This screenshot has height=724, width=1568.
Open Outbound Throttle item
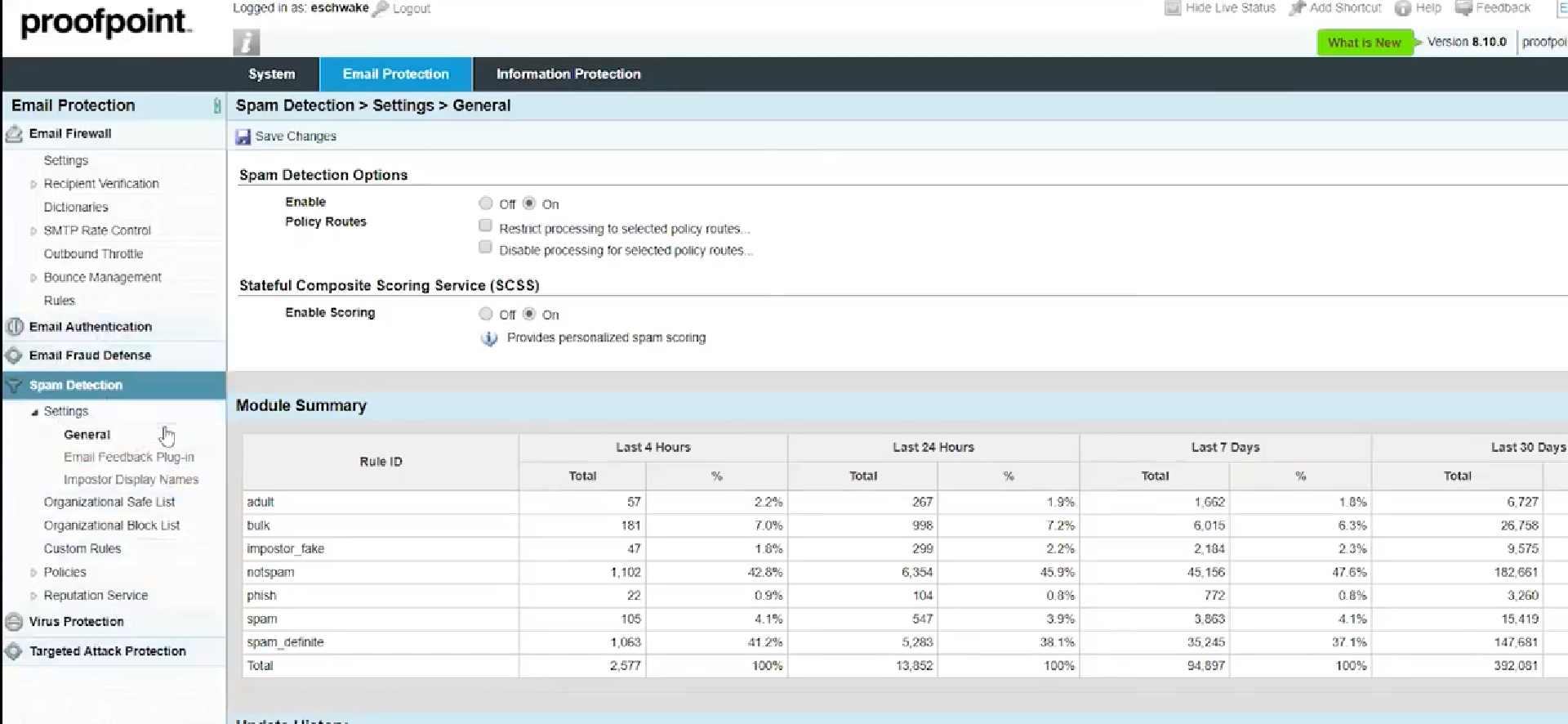[x=93, y=254]
